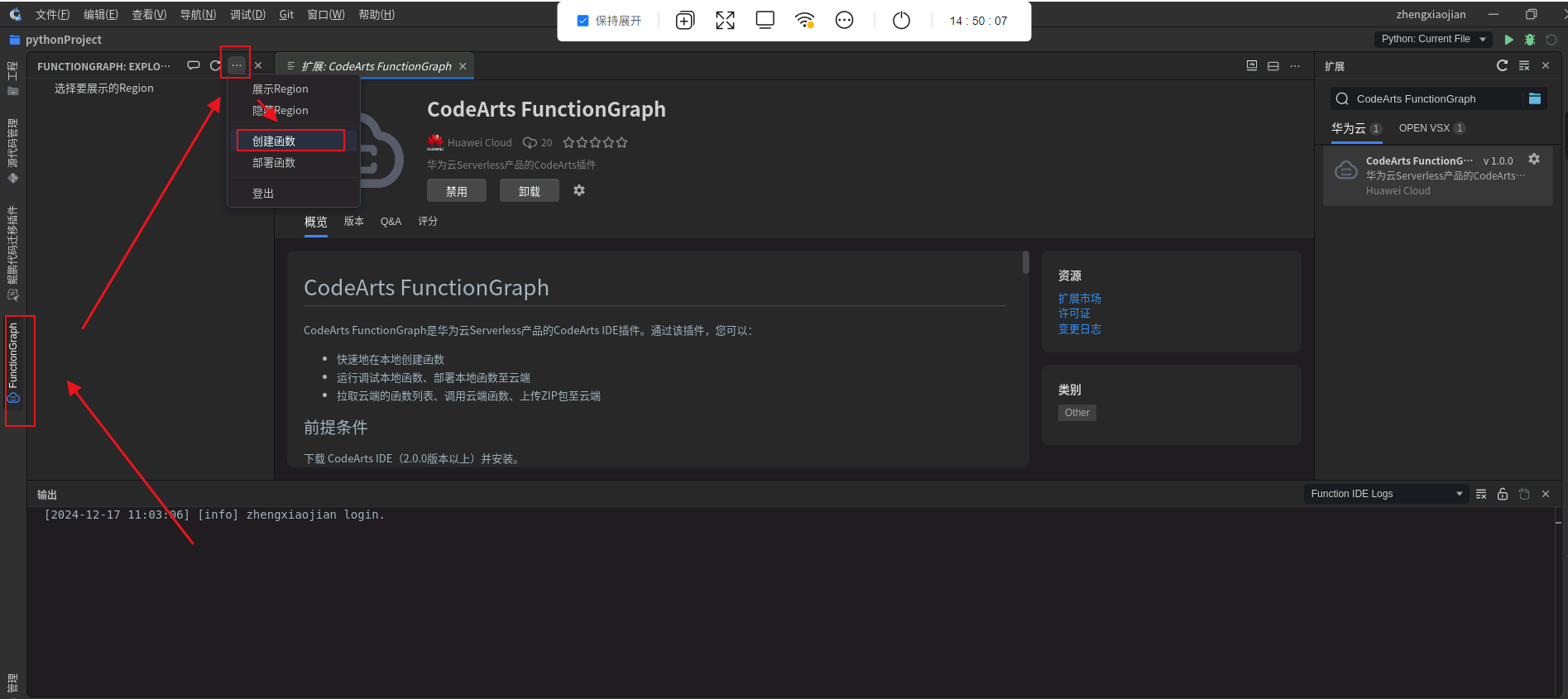Close the 输出 output panel
This screenshot has width=1568, height=699.
pyautogui.click(x=1546, y=494)
